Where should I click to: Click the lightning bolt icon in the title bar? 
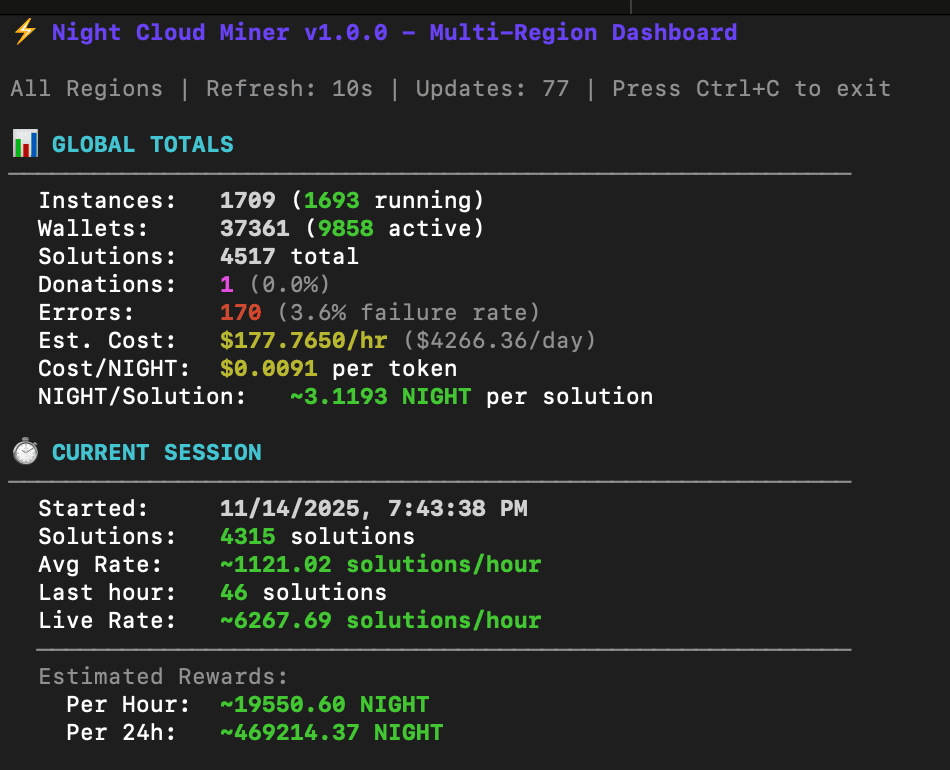click(24, 32)
